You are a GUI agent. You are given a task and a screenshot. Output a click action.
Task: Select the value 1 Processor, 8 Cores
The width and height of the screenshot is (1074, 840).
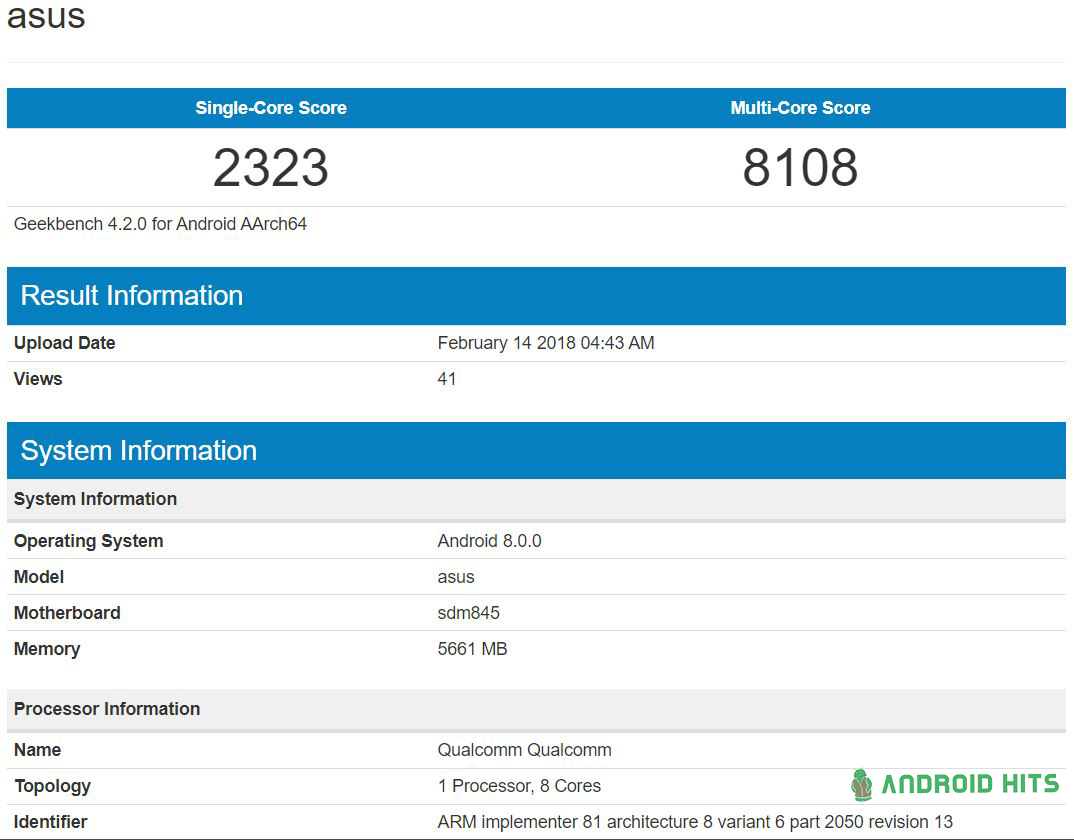click(520, 786)
